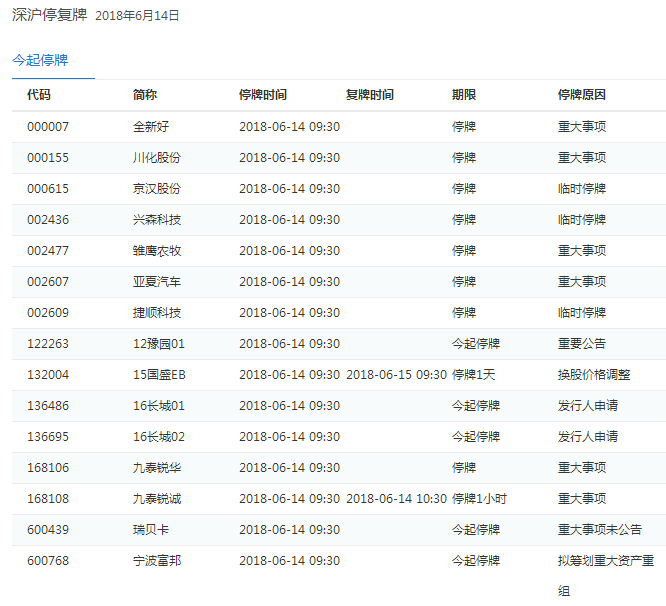Select stock name 京汉股份
This screenshot has height=606, width=666.
point(157,189)
